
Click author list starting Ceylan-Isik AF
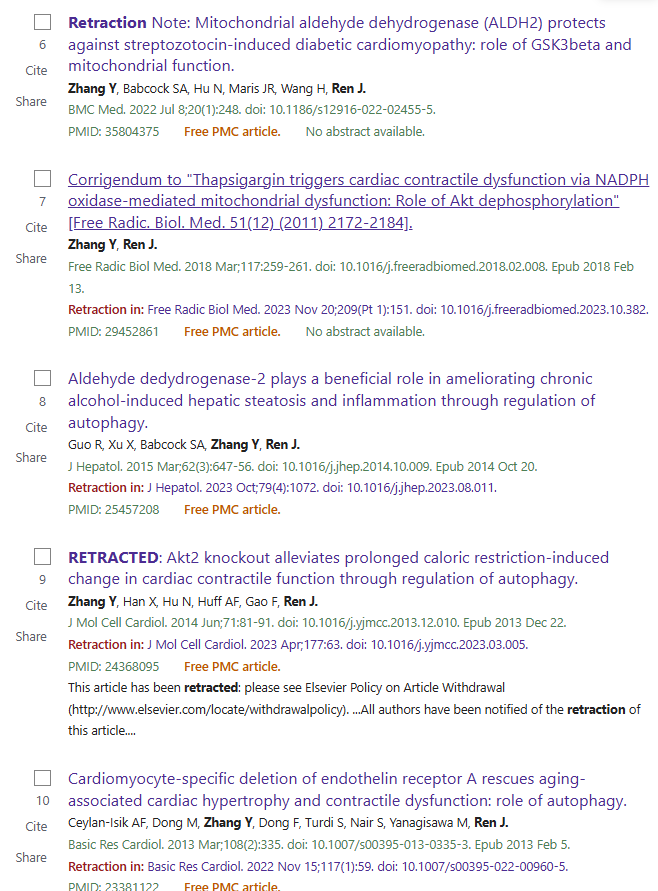point(288,822)
